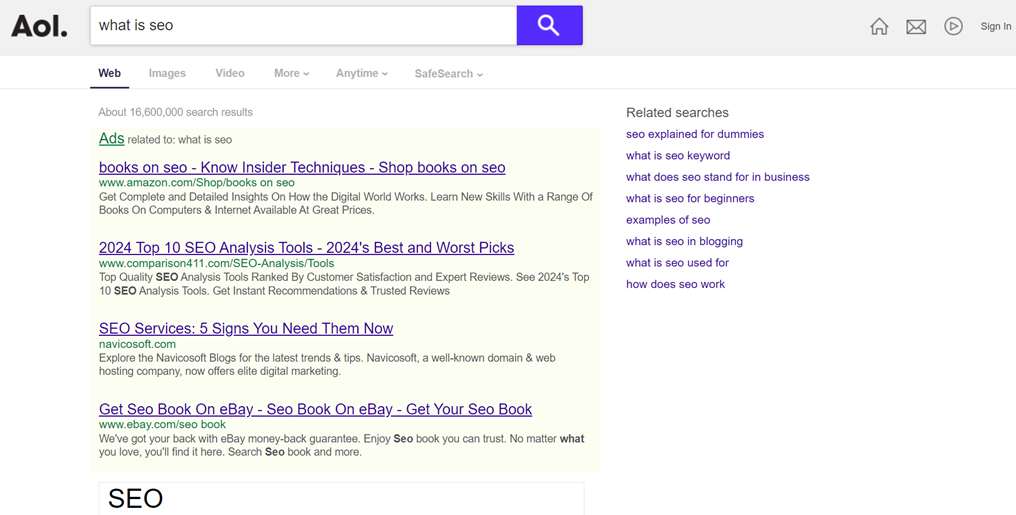Open '2024 Top 10 SEO Analysis Tools' ad
Screen dimensions: 1016x515
[306, 247]
